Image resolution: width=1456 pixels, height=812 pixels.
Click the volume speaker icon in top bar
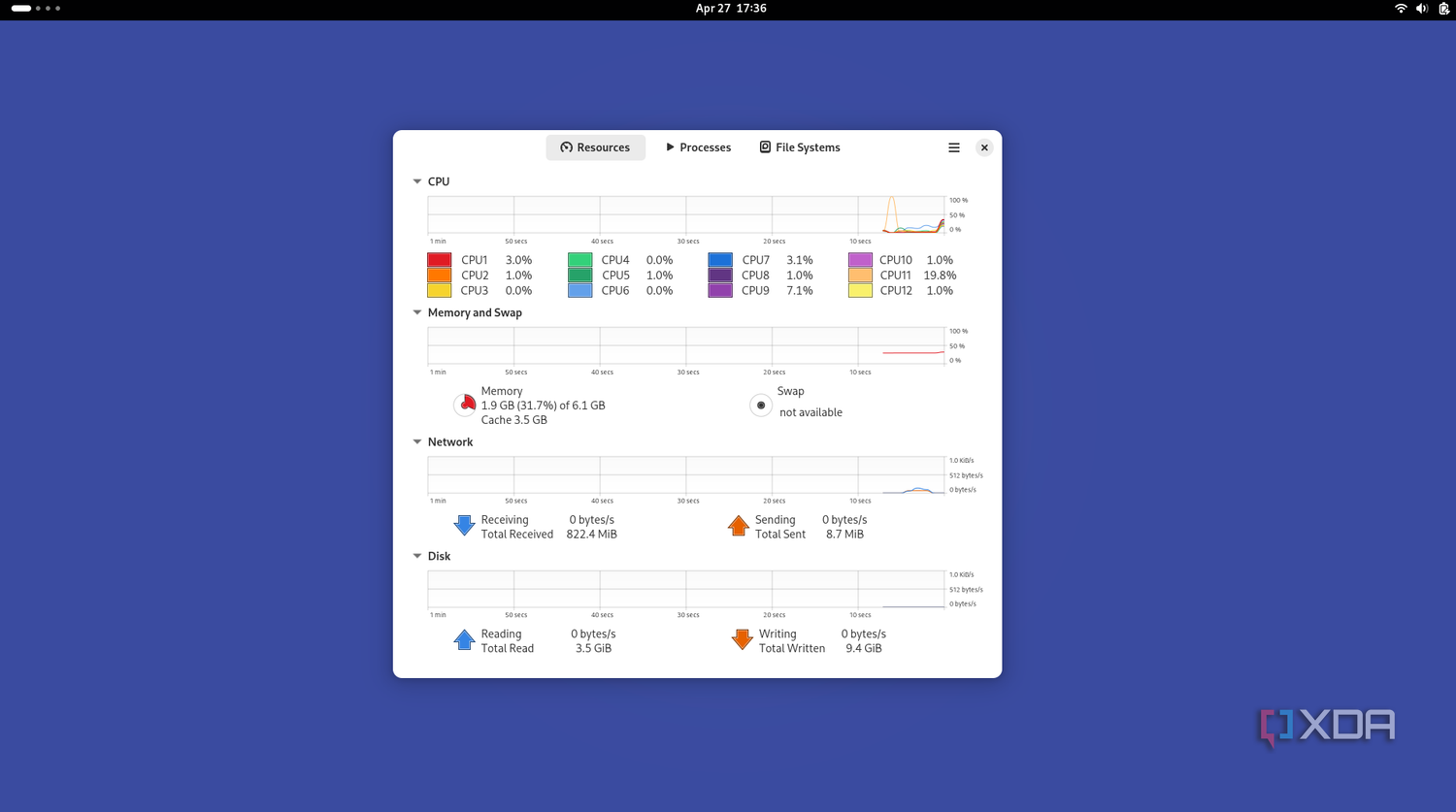click(1422, 9)
